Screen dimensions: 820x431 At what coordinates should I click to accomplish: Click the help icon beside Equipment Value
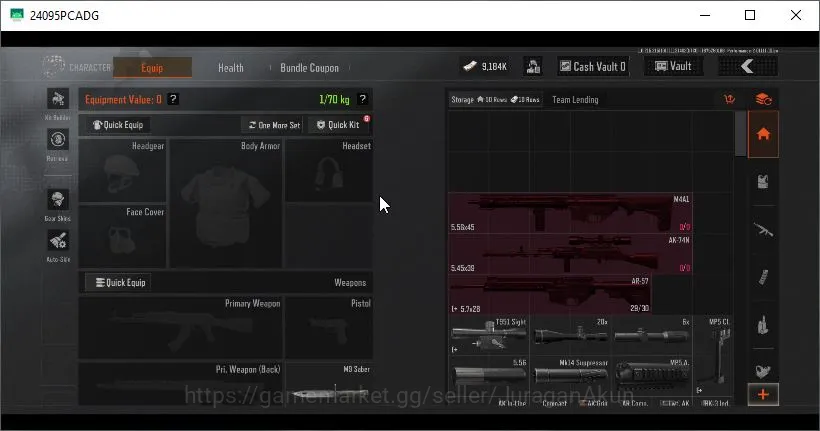click(173, 99)
